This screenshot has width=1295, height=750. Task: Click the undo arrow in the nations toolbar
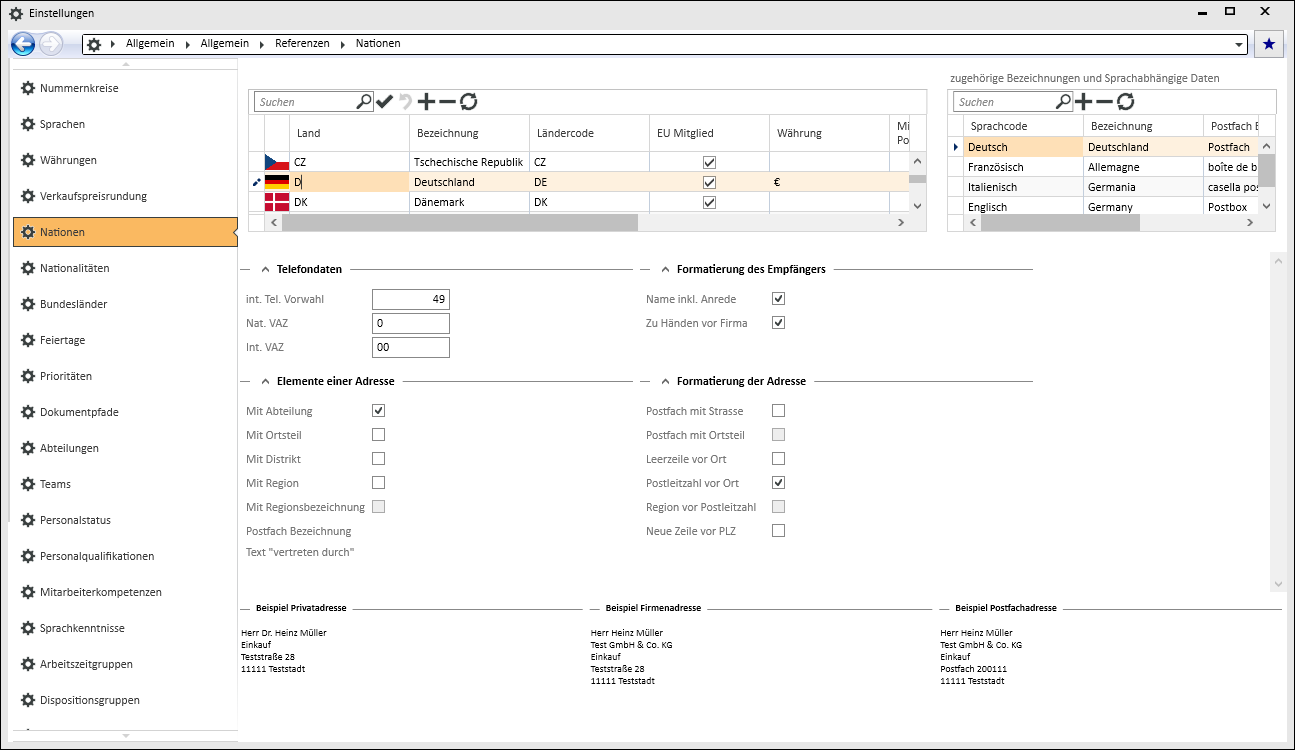406,102
